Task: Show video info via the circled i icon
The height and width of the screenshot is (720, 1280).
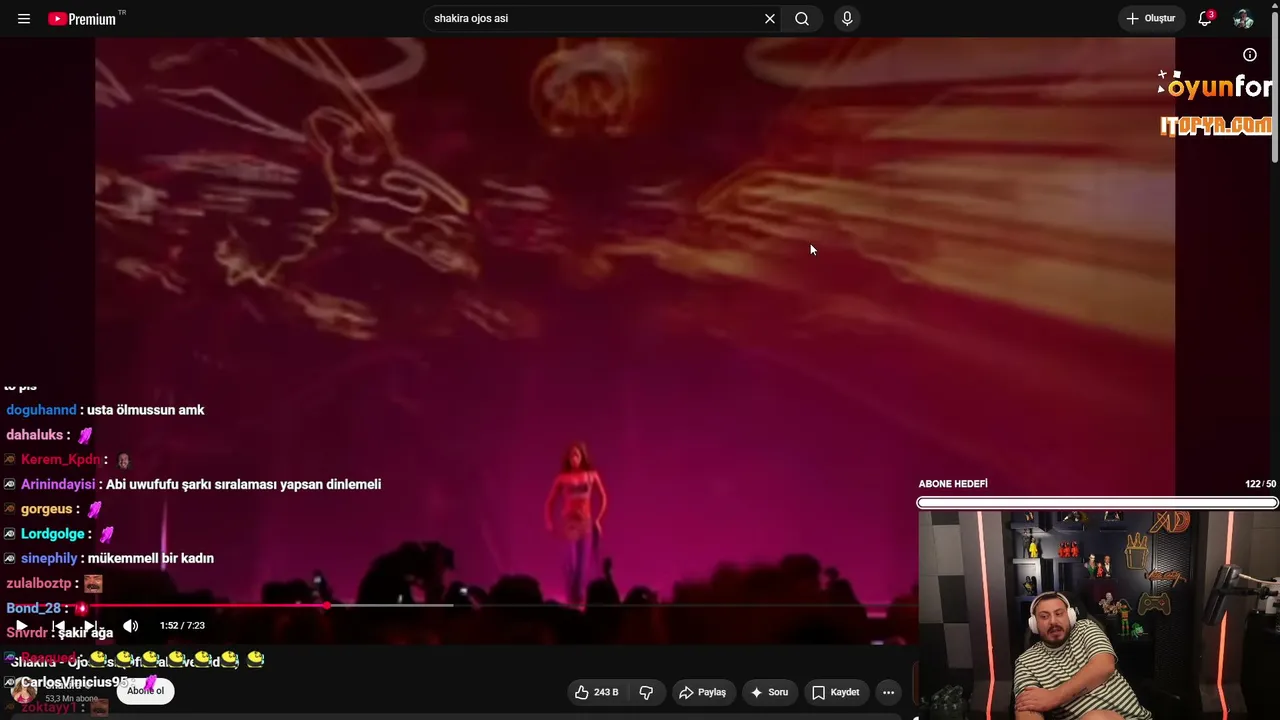Action: tap(1250, 55)
